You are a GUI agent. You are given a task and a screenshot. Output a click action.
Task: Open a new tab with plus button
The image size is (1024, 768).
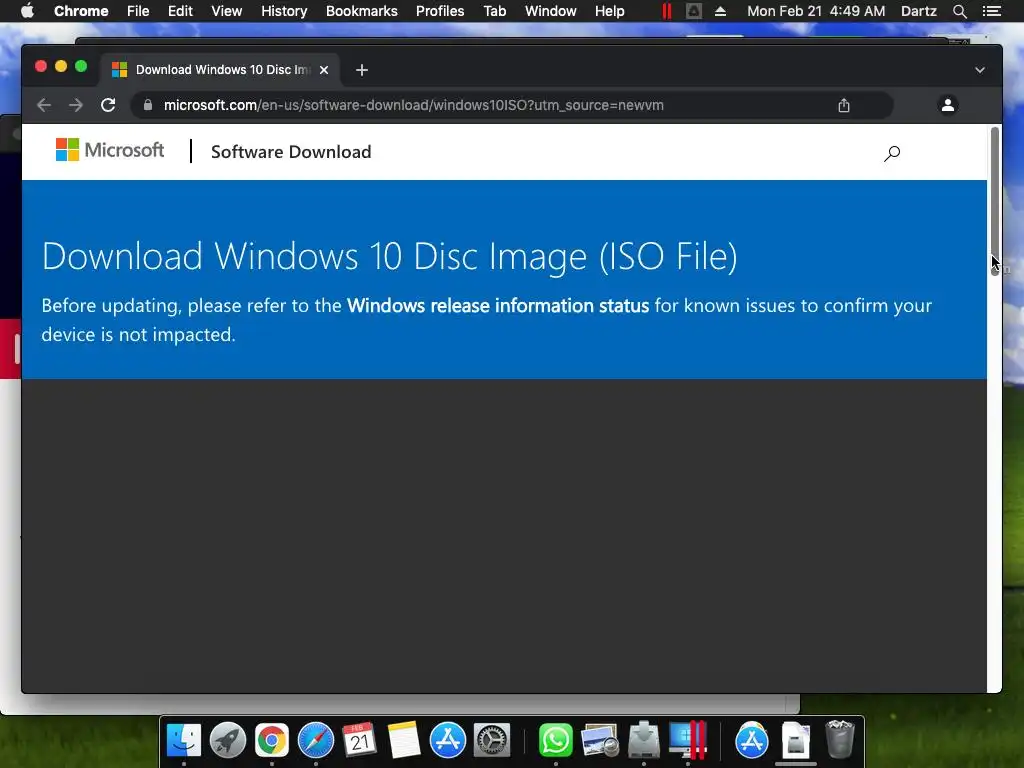coord(362,70)
